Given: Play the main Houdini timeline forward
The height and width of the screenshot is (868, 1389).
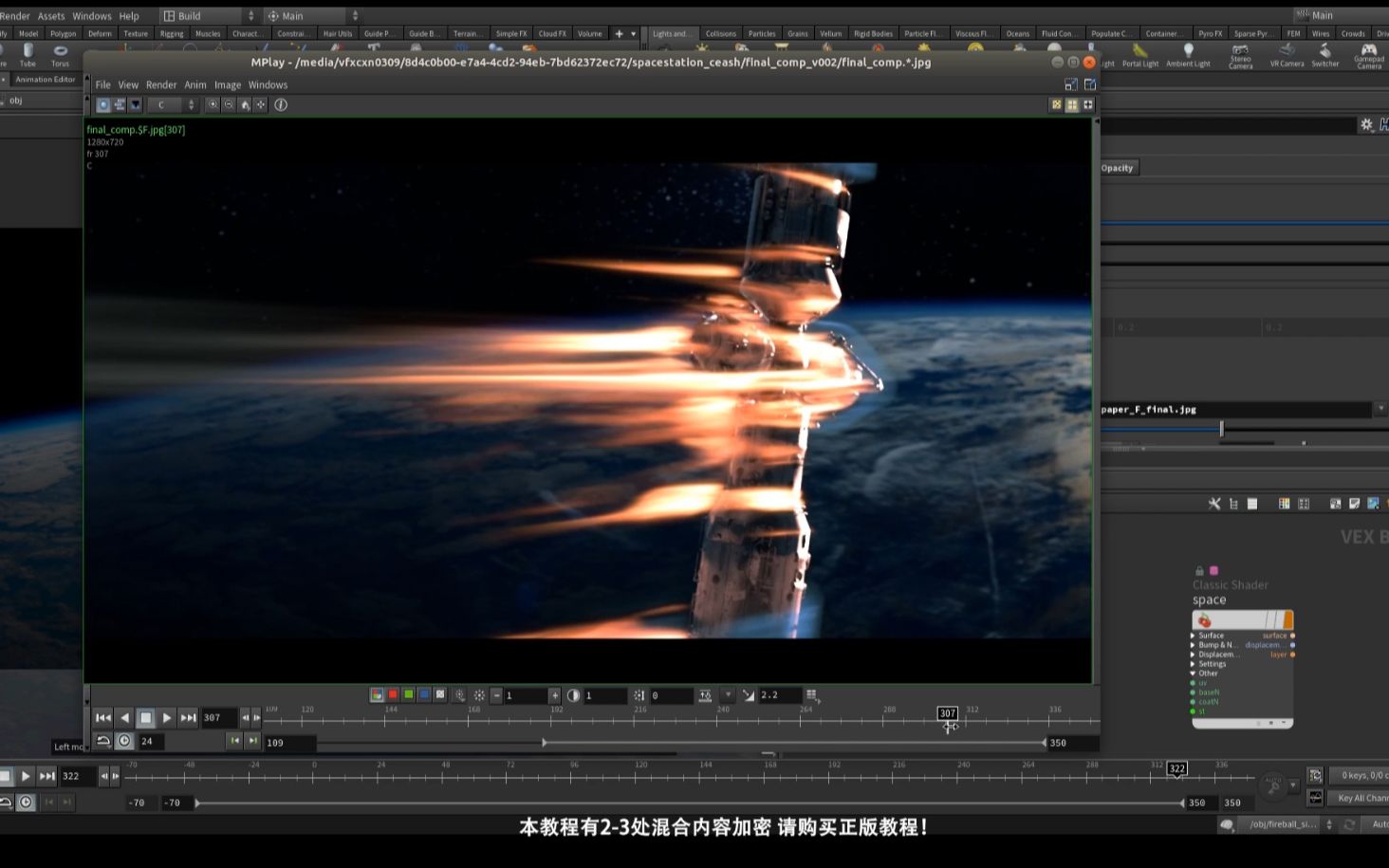Looking at the screenshot, I should tap(26, 776).
